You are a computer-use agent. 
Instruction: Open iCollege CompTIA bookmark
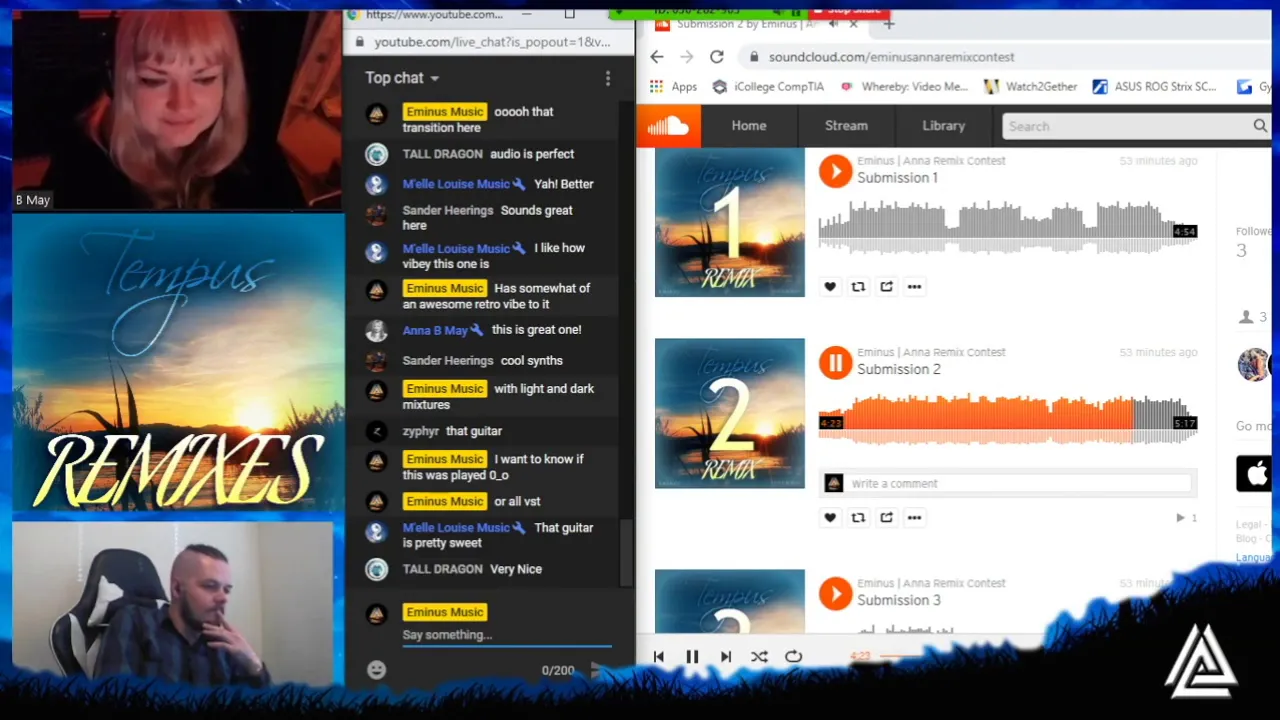(768, 87)
